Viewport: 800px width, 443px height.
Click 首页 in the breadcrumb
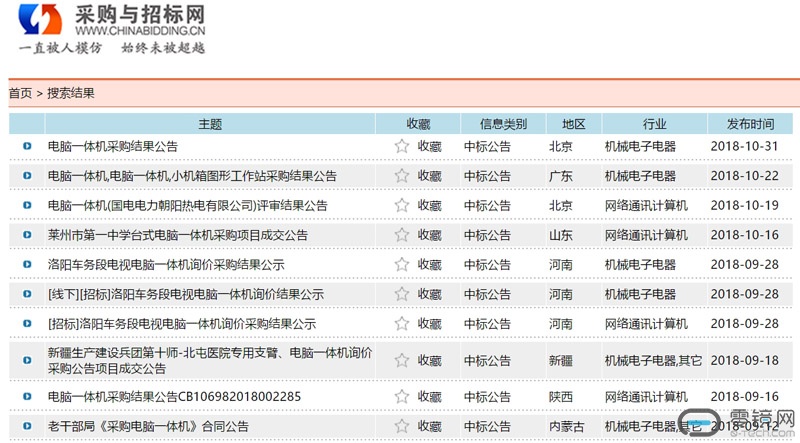[20, 93]
